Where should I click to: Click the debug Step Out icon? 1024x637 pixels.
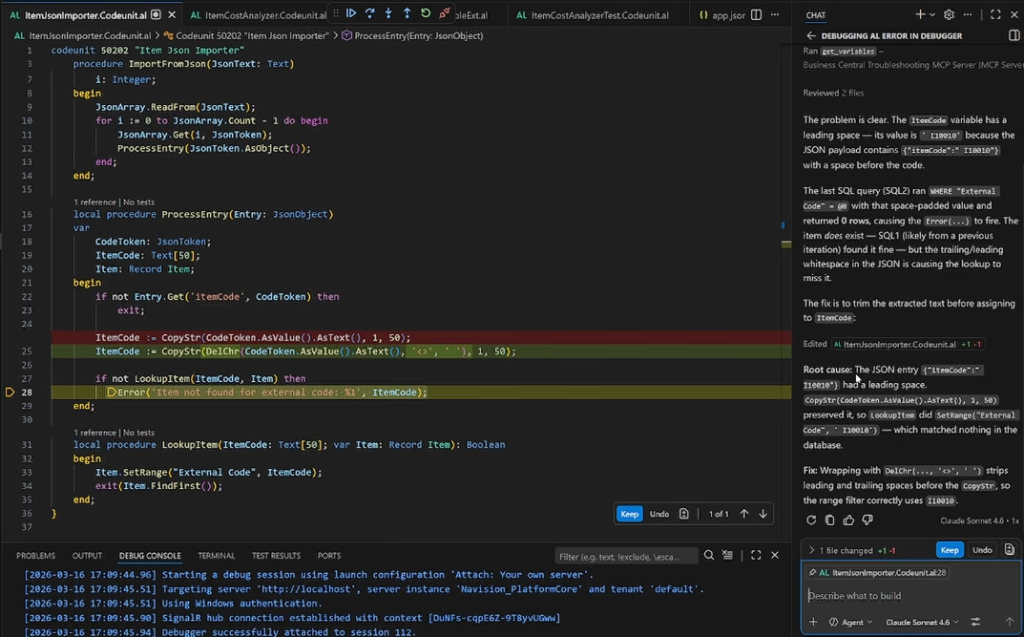407,13
